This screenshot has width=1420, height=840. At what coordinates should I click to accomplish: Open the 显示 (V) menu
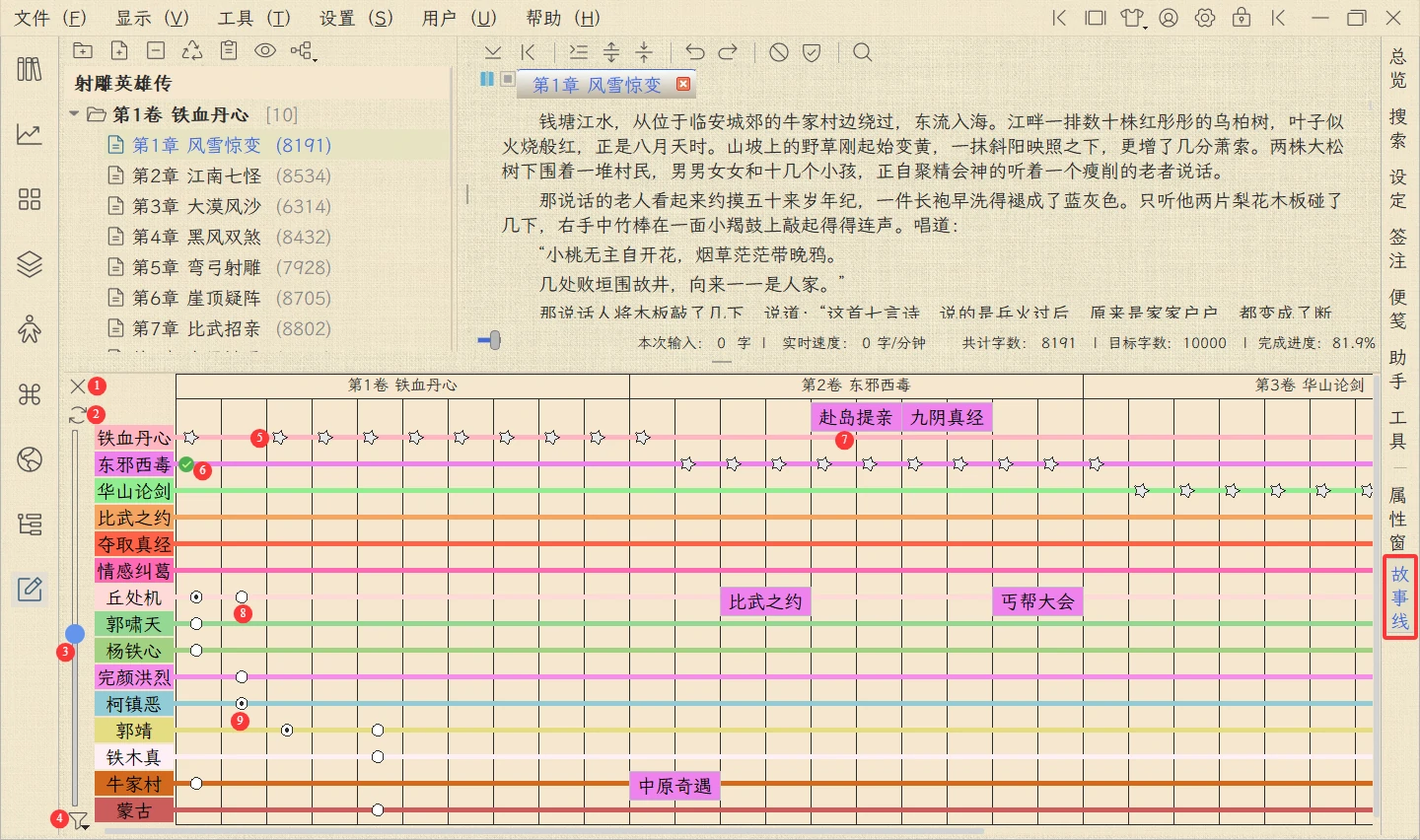pyautogui.click(x=152, y=18)
